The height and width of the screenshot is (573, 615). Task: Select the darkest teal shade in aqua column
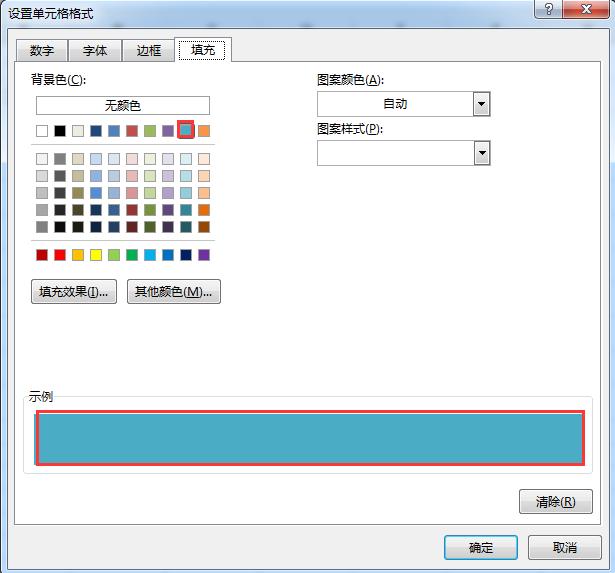pyautogui.click(x=186, y=227)
